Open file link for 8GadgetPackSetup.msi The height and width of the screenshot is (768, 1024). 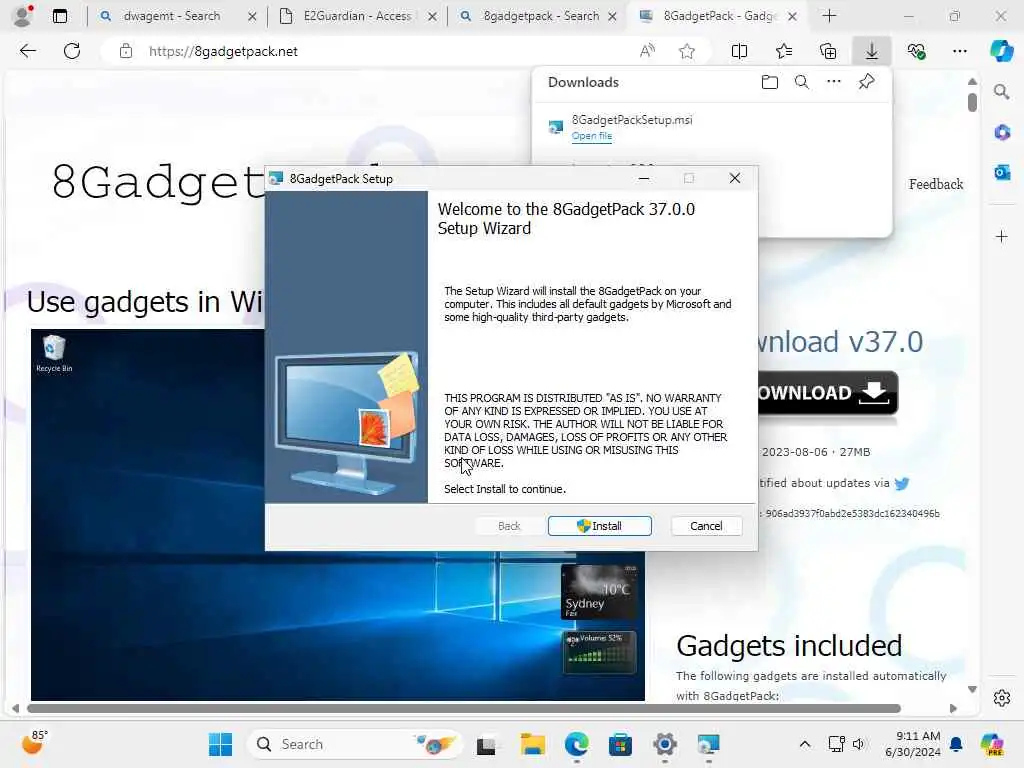coord(592,136)
